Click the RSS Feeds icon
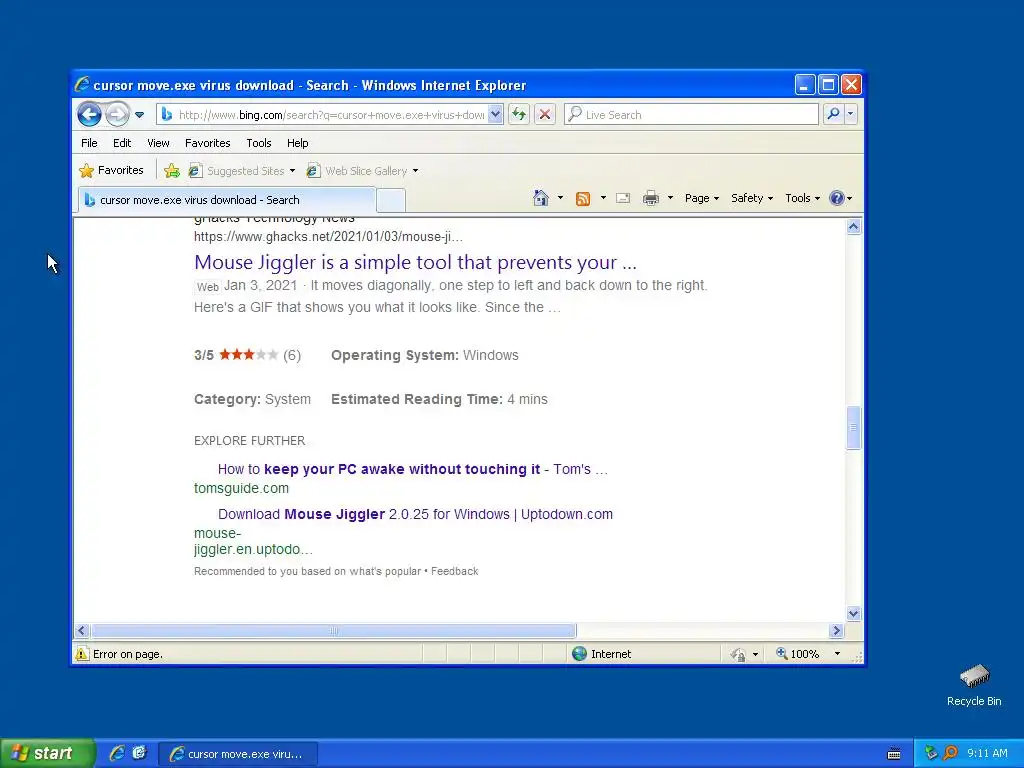Viewport: 1024px width, 768px height. (x=583, y=199)
